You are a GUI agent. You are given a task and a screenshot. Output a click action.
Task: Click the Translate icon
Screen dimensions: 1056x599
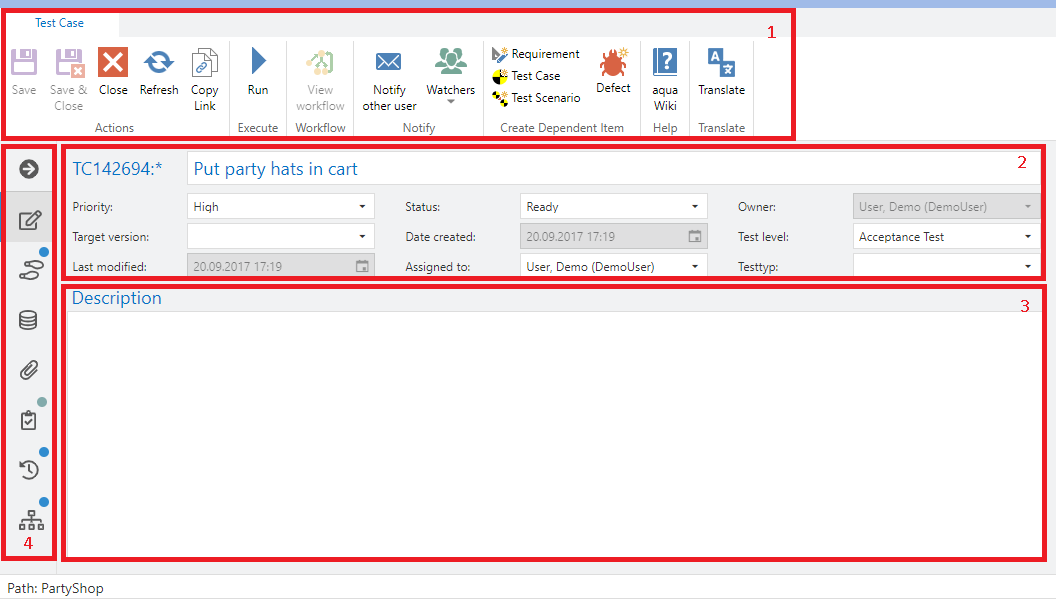[721, 64]
